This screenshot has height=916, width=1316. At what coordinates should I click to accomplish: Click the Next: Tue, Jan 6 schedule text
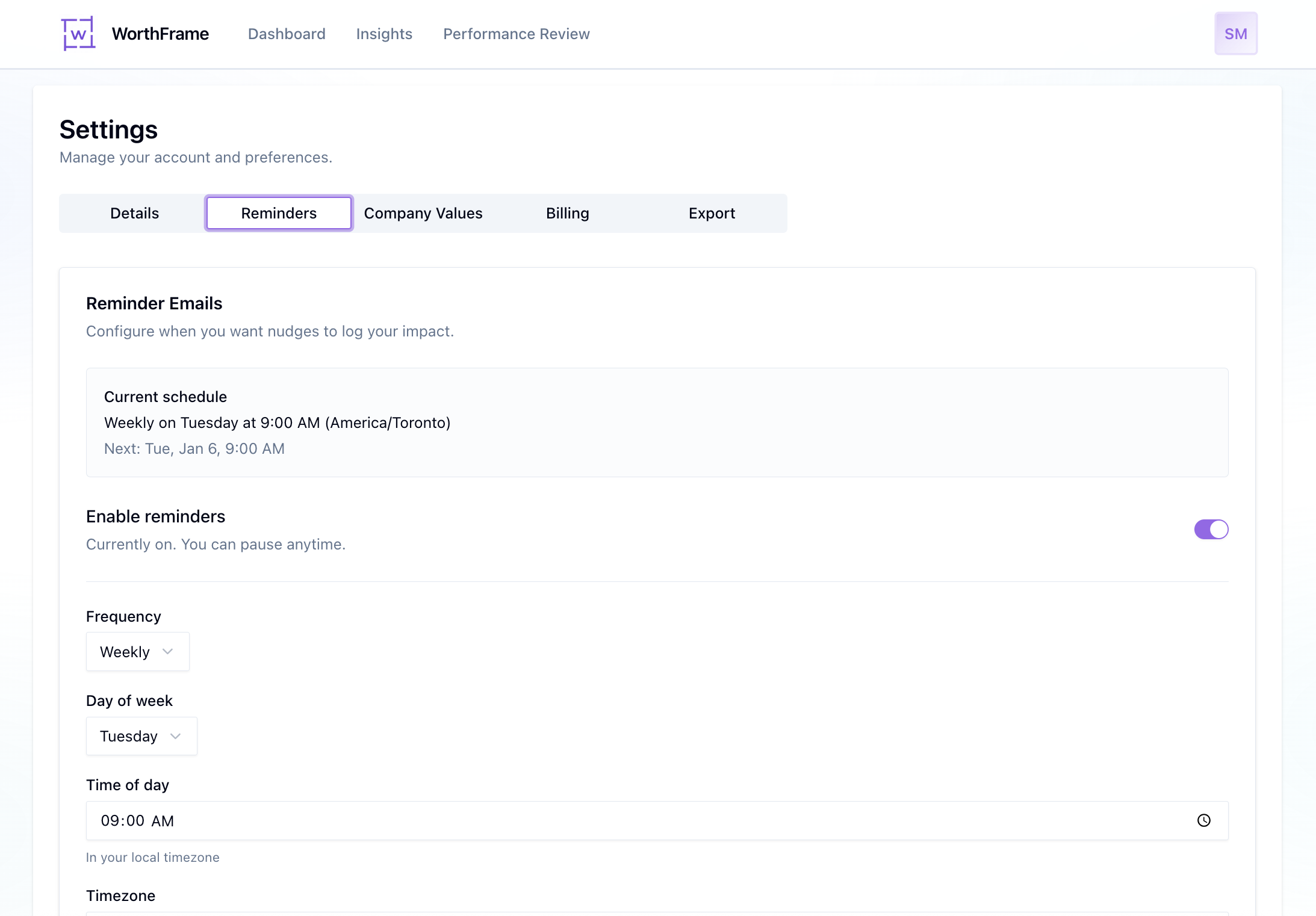point(194,448)
